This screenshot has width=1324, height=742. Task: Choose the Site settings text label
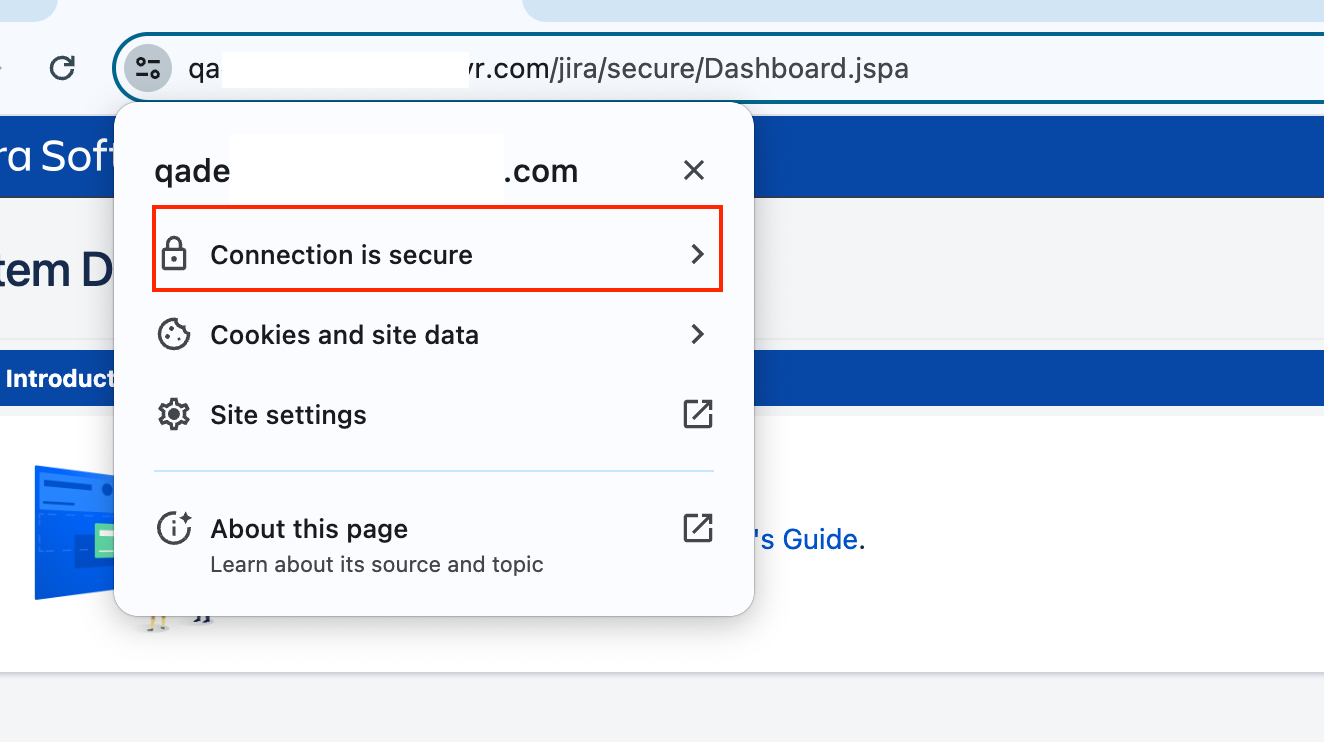[x=288, y=415]
